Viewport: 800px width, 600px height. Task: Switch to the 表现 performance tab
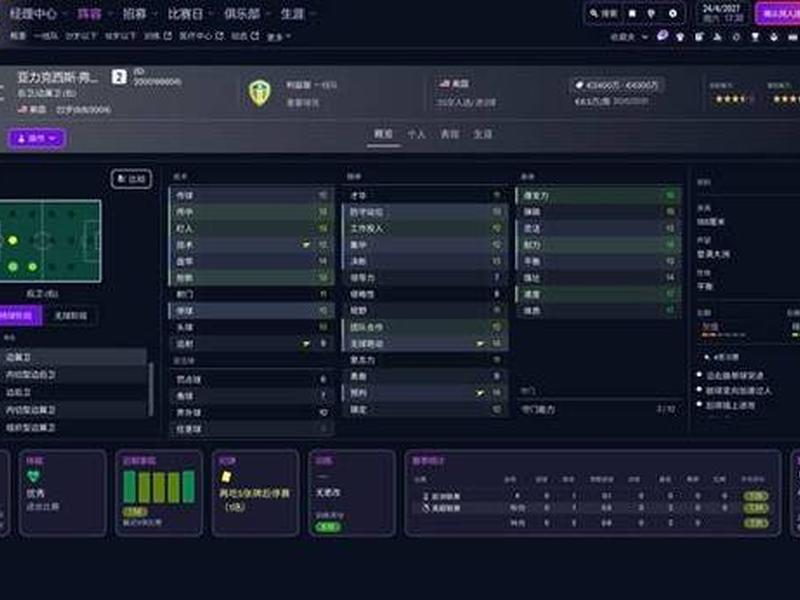click(449, 134)
